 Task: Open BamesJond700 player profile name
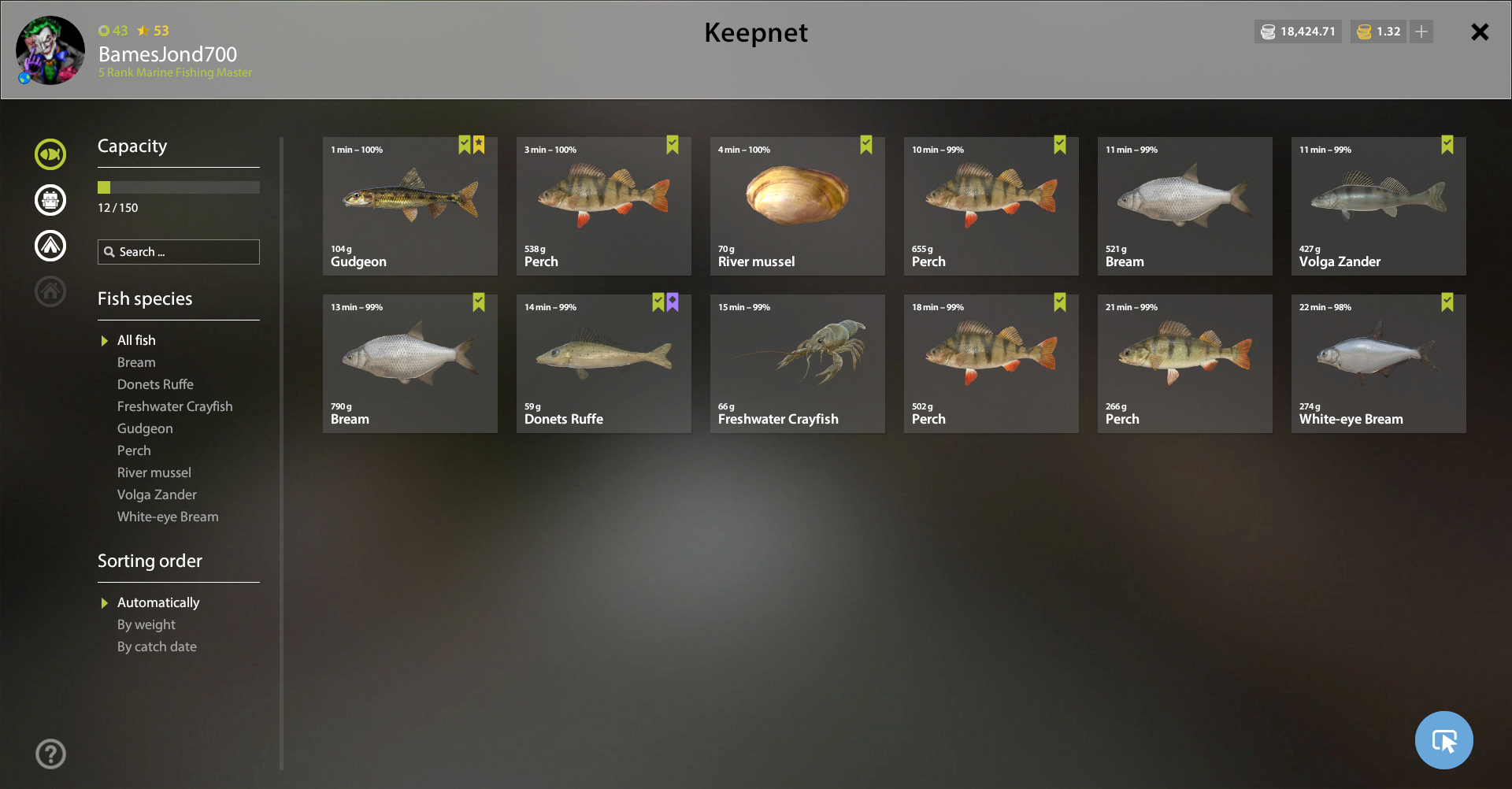pos(168,54)
